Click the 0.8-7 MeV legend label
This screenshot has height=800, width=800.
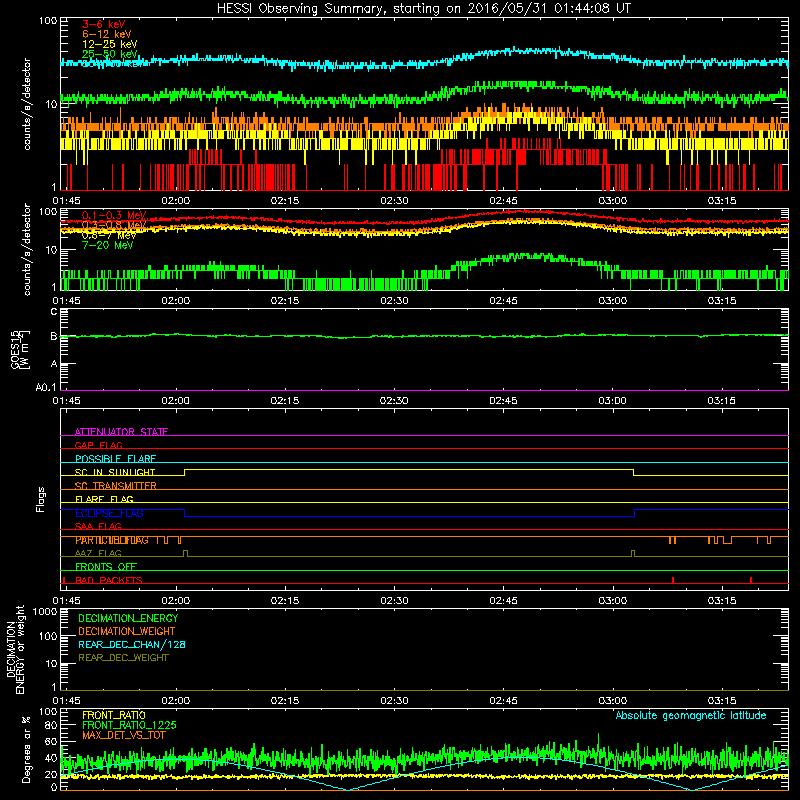point(109,235)
